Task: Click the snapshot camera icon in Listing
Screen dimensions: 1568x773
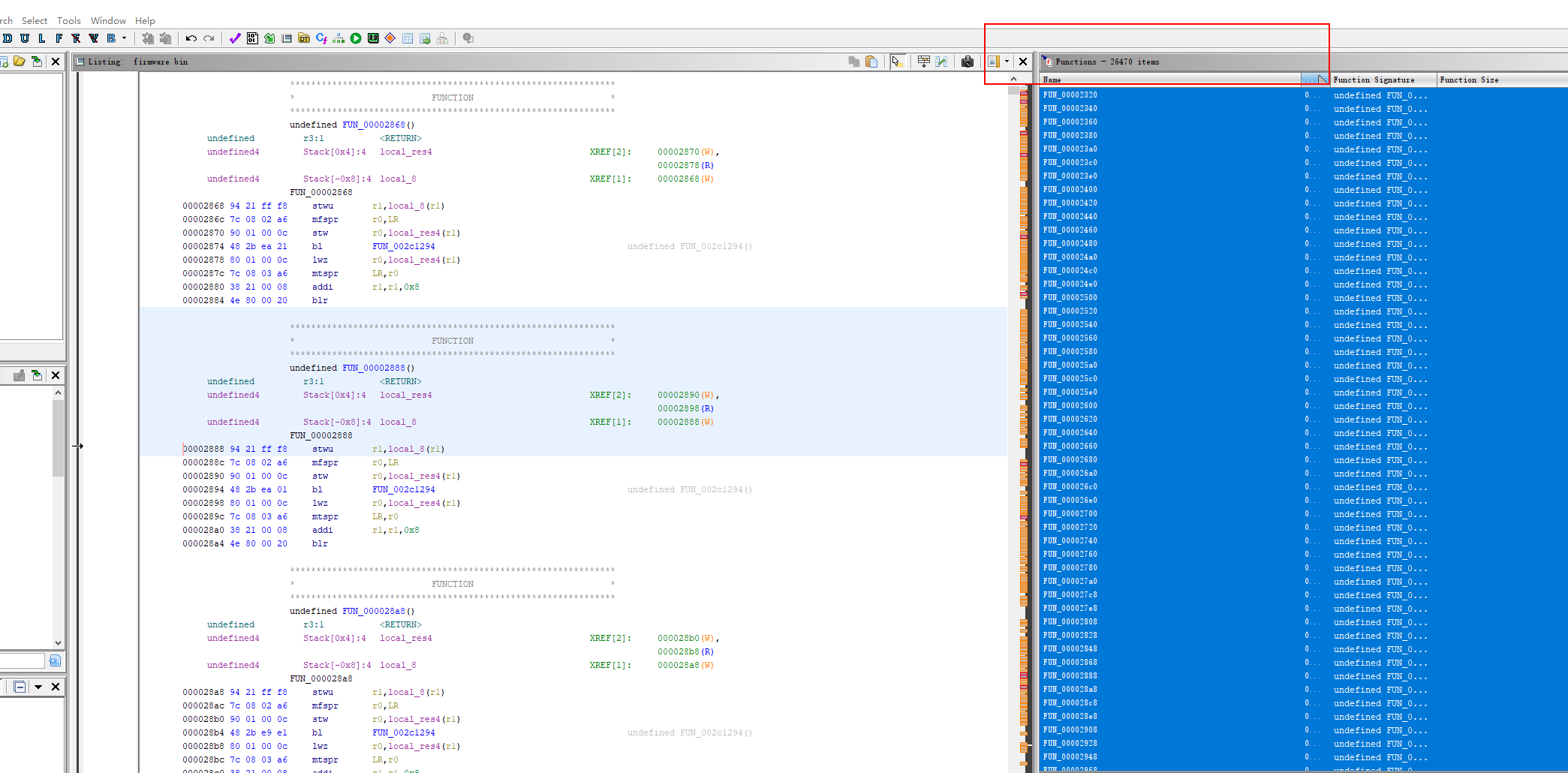Action: pyautogui.click(x=968, y=62)
